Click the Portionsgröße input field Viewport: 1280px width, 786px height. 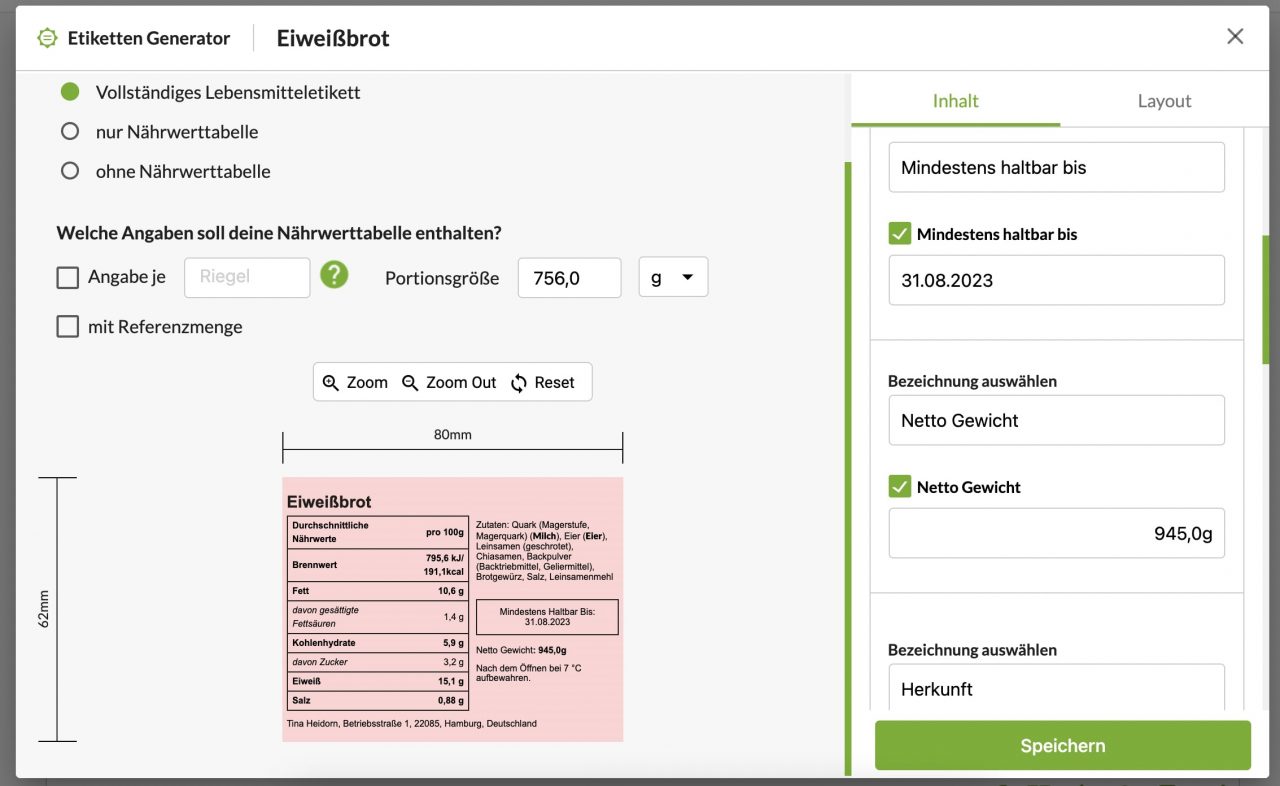(569, 278)
